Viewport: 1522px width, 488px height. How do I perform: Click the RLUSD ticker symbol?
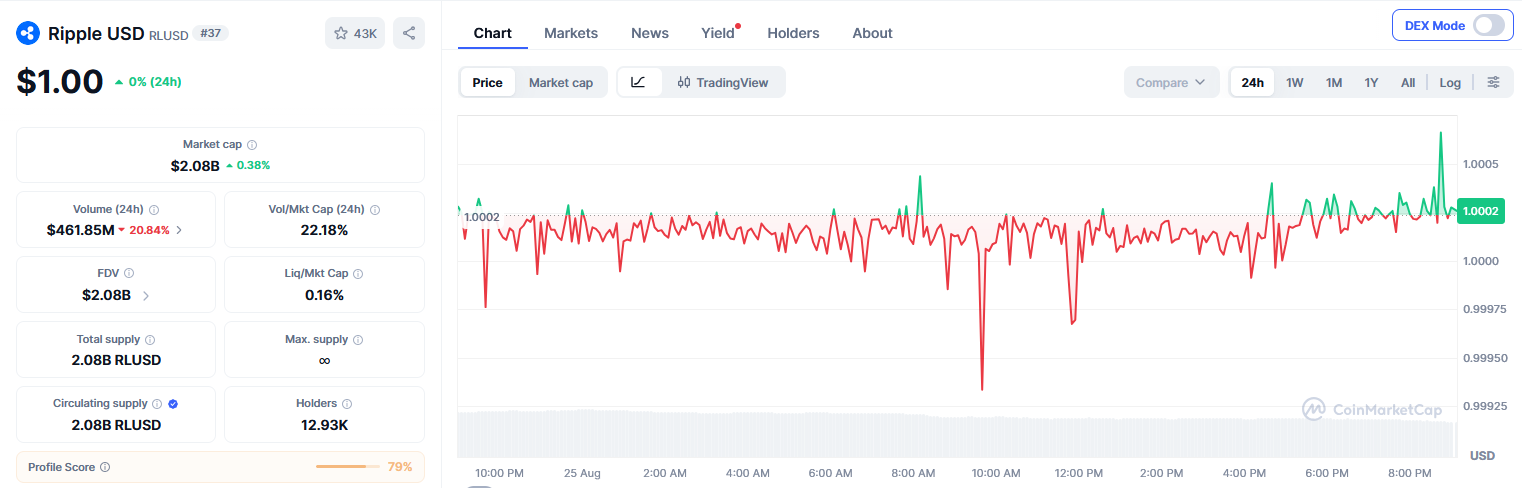click(x=167, y=35)
